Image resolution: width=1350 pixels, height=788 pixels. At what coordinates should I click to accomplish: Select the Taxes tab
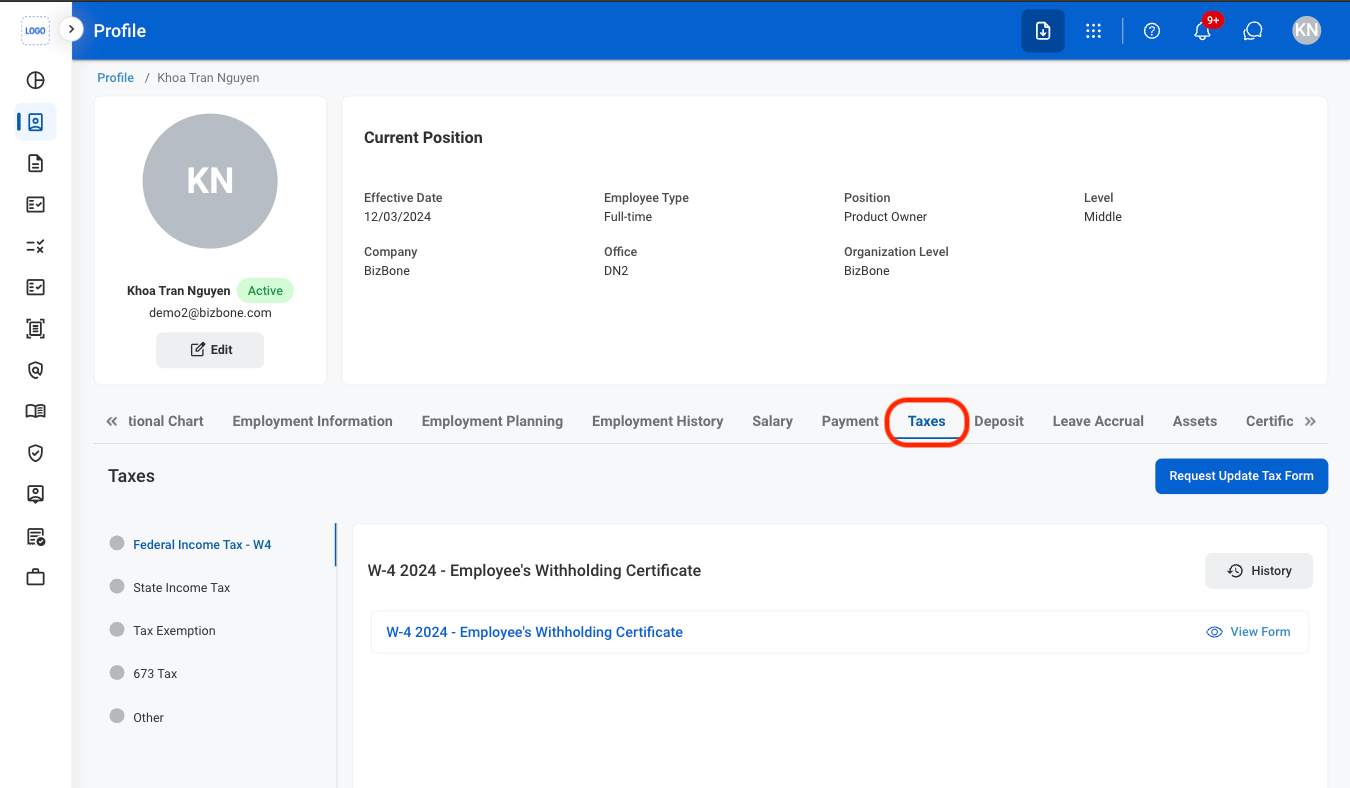pos(926,421)
